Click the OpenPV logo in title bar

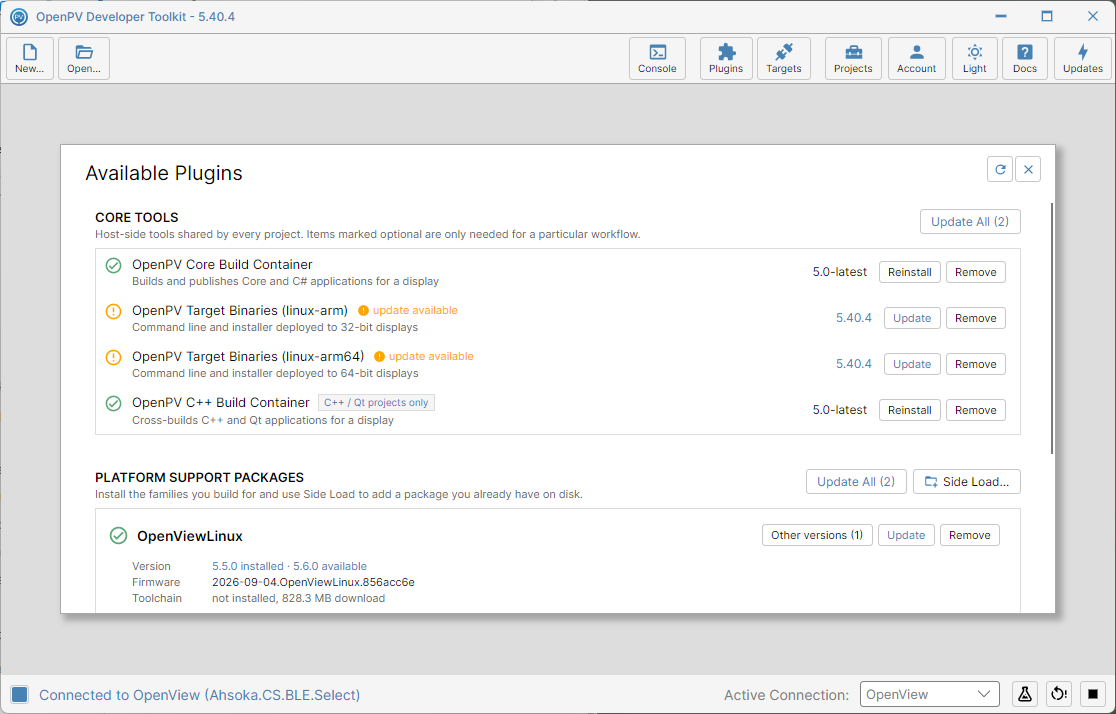(x=19, y=16)
